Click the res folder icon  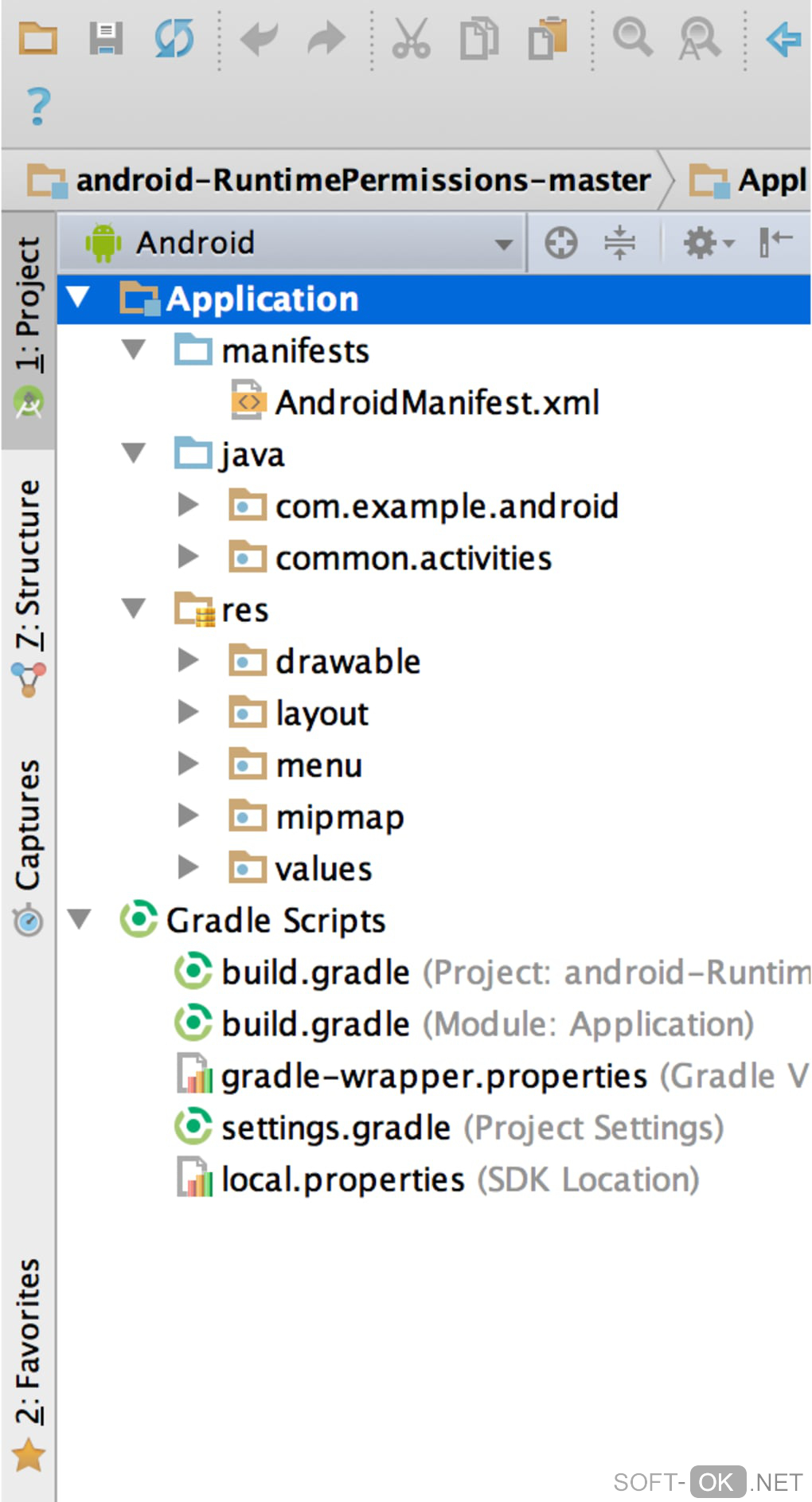(195, 609)
